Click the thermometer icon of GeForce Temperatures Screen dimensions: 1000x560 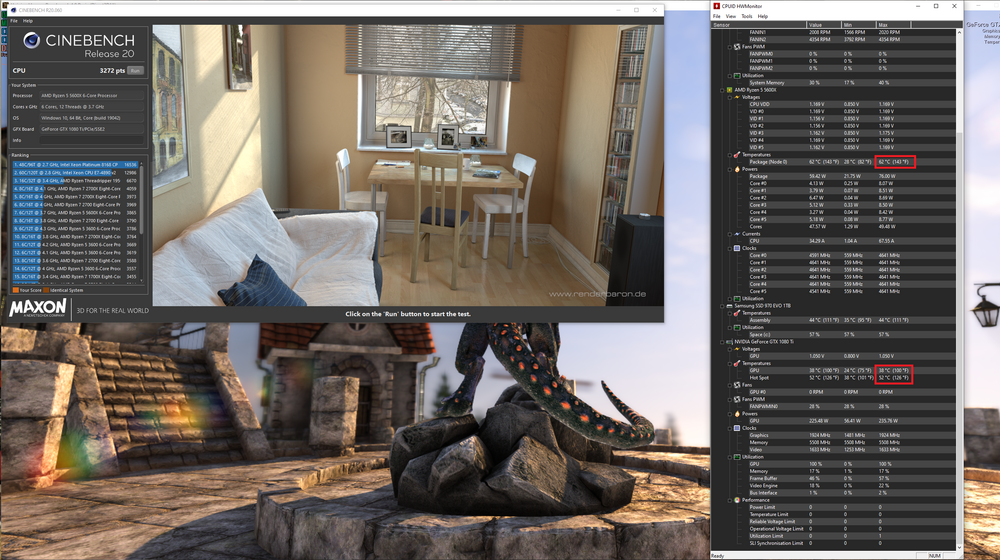(737, 363)
